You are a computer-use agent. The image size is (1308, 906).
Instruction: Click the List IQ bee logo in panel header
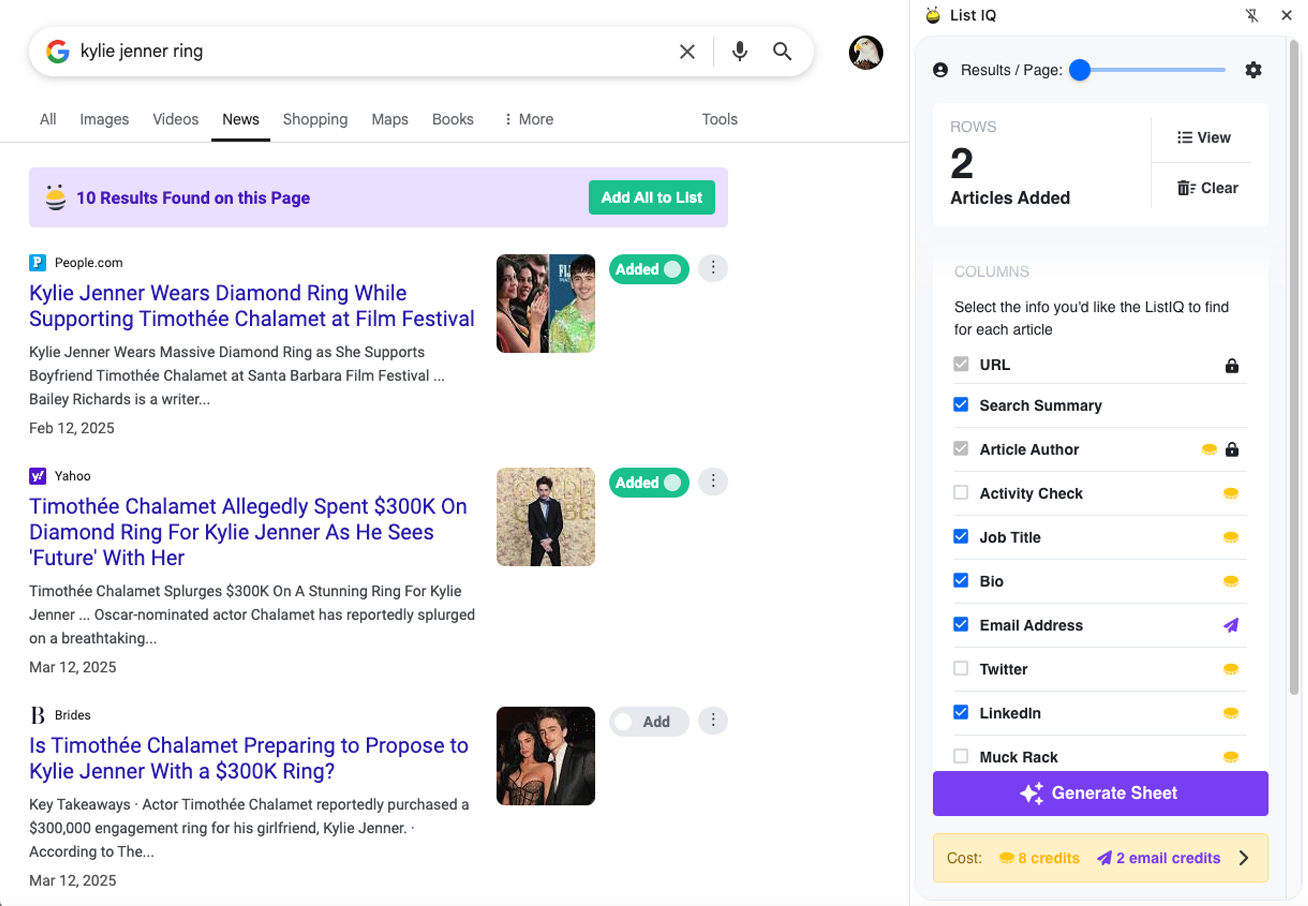pos(933,15)
